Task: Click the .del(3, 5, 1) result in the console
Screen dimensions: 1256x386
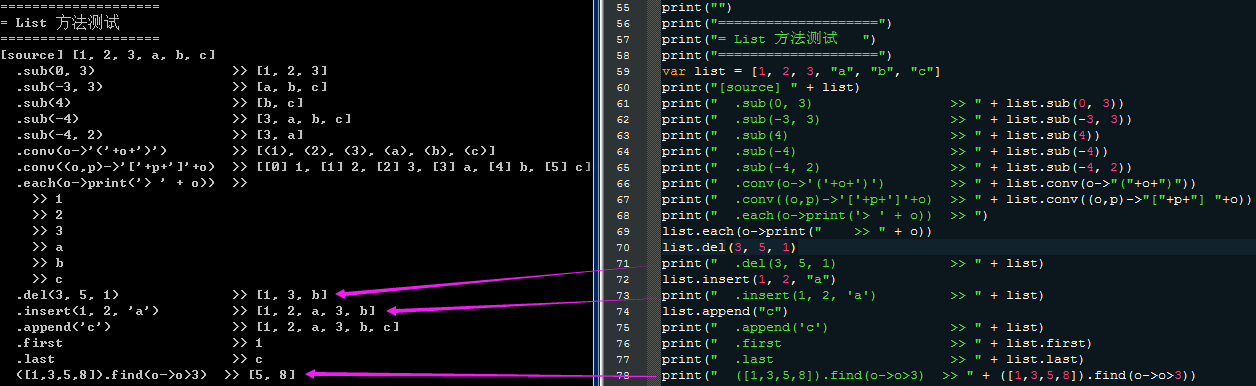Action: click(x=172, y=294)
